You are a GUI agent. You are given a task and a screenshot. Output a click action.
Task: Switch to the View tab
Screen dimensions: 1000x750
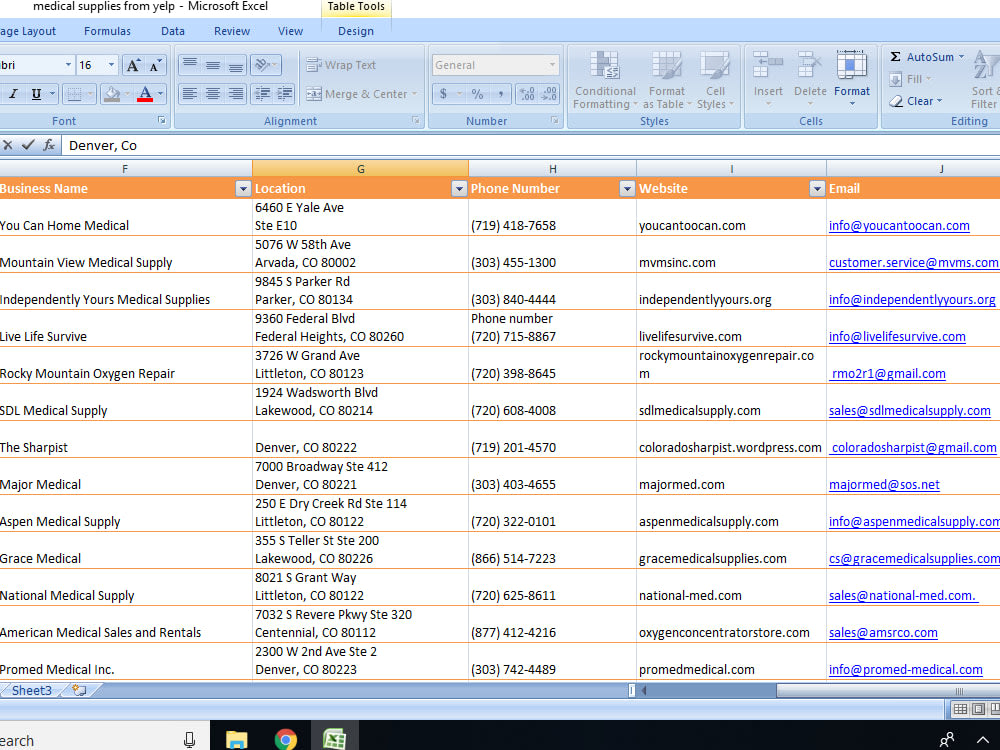(290, 31)
